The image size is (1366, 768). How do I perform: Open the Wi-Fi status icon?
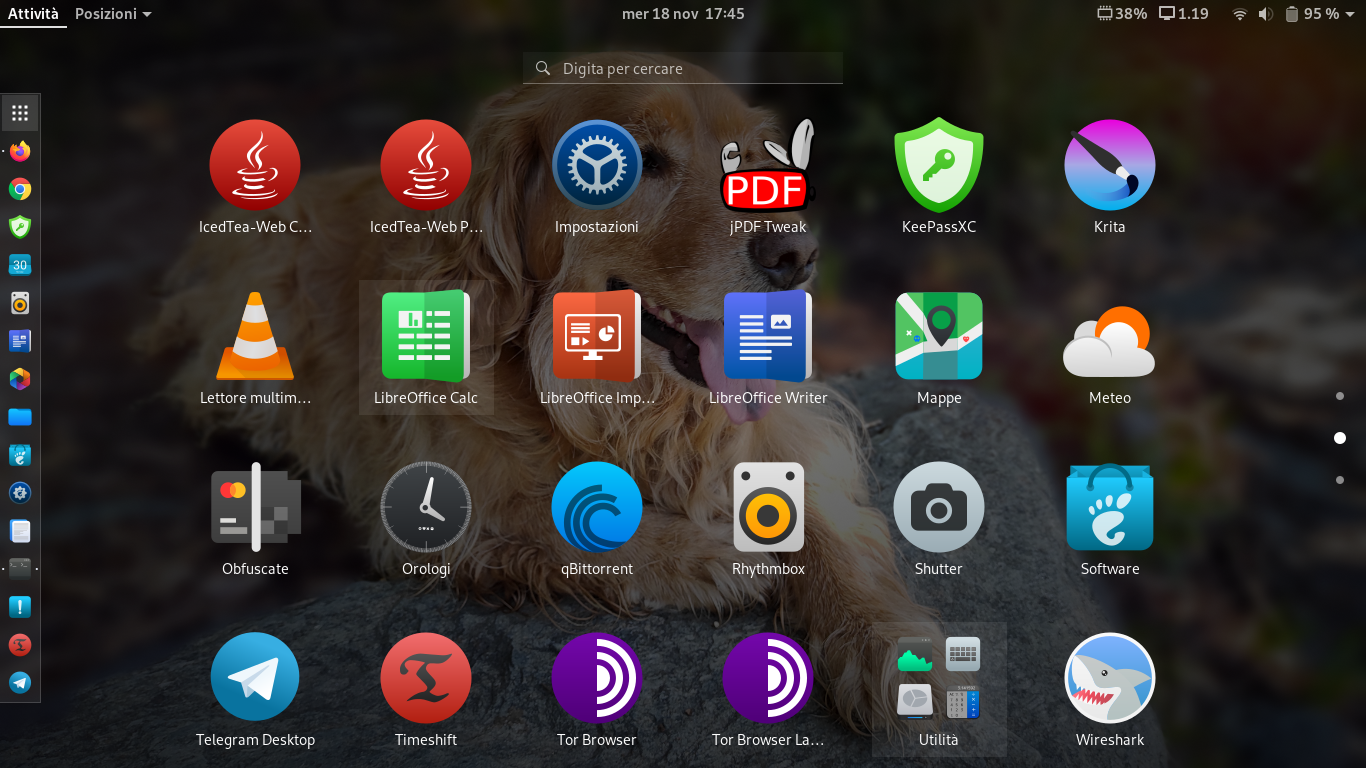point(1240,14)
